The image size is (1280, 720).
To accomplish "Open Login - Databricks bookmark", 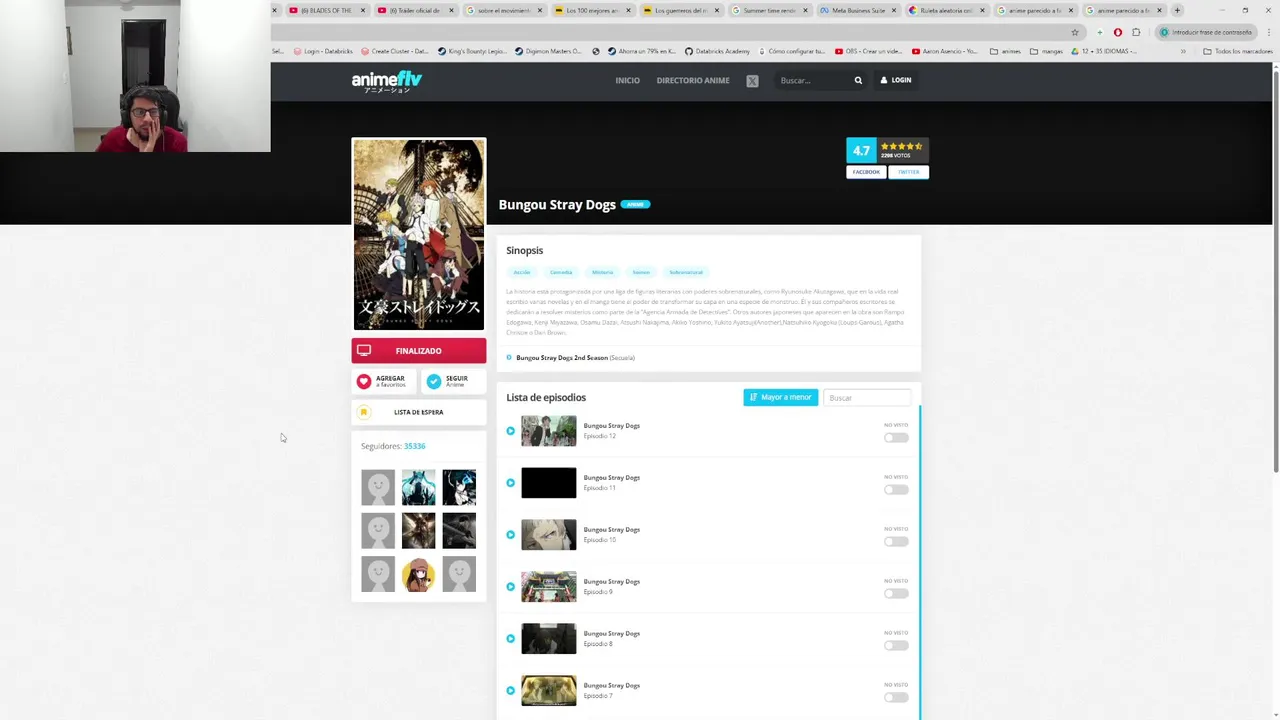I will point(325,51).
